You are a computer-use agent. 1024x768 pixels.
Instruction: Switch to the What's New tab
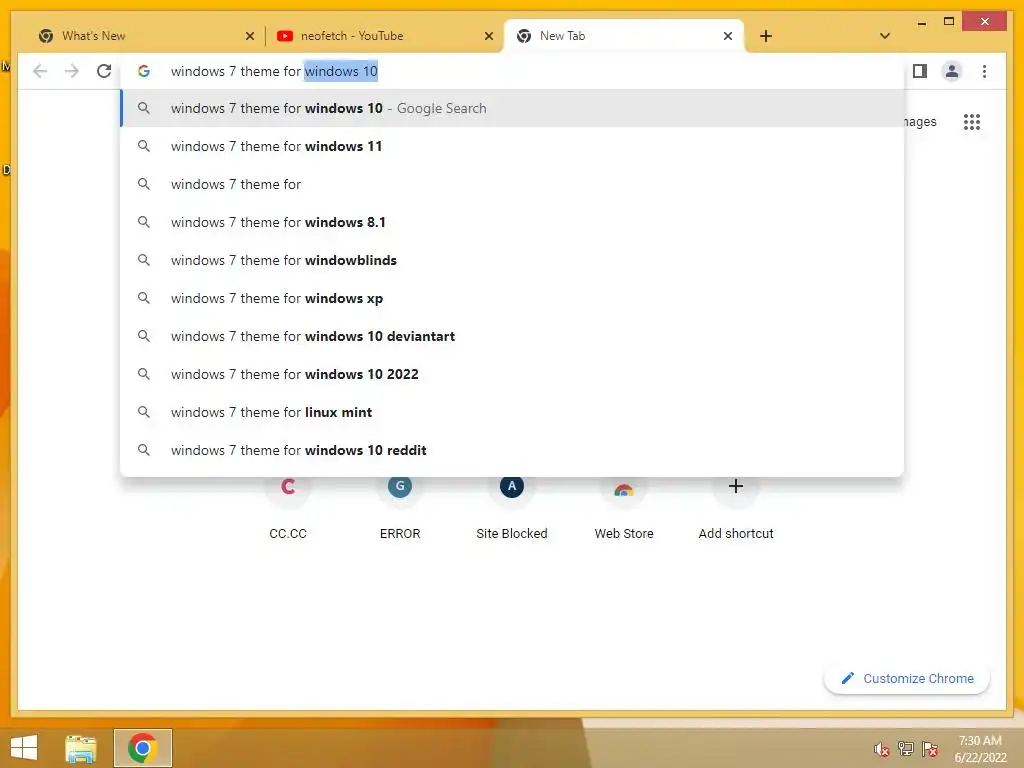(x=144, y=36)
